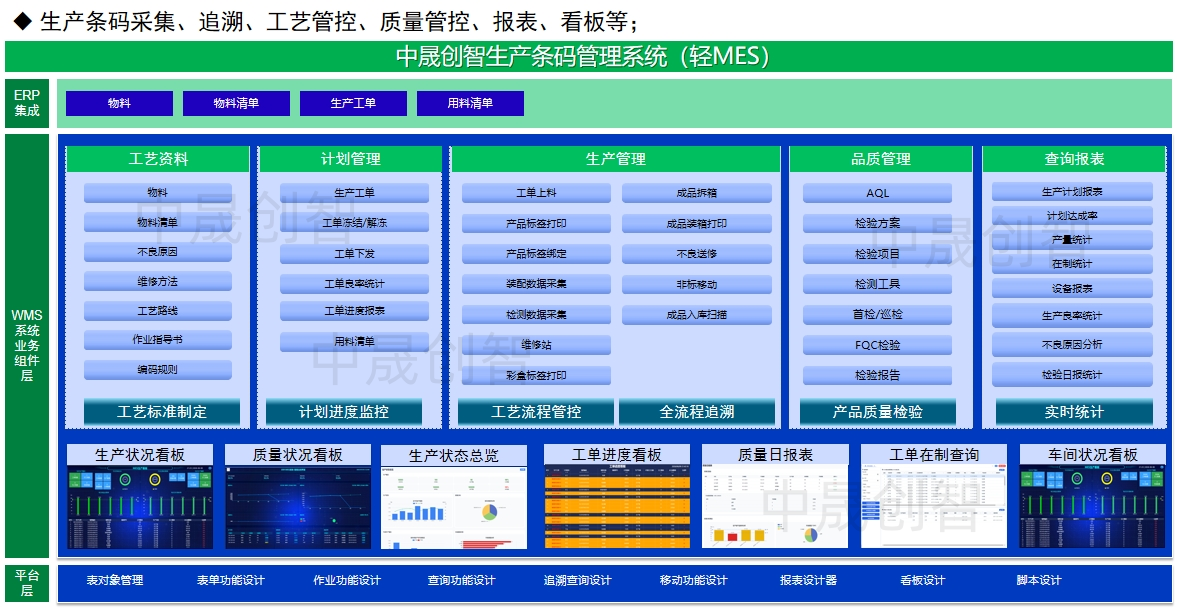
Task: Click 工艺标准制定 footer label
Action: (162, 412)
